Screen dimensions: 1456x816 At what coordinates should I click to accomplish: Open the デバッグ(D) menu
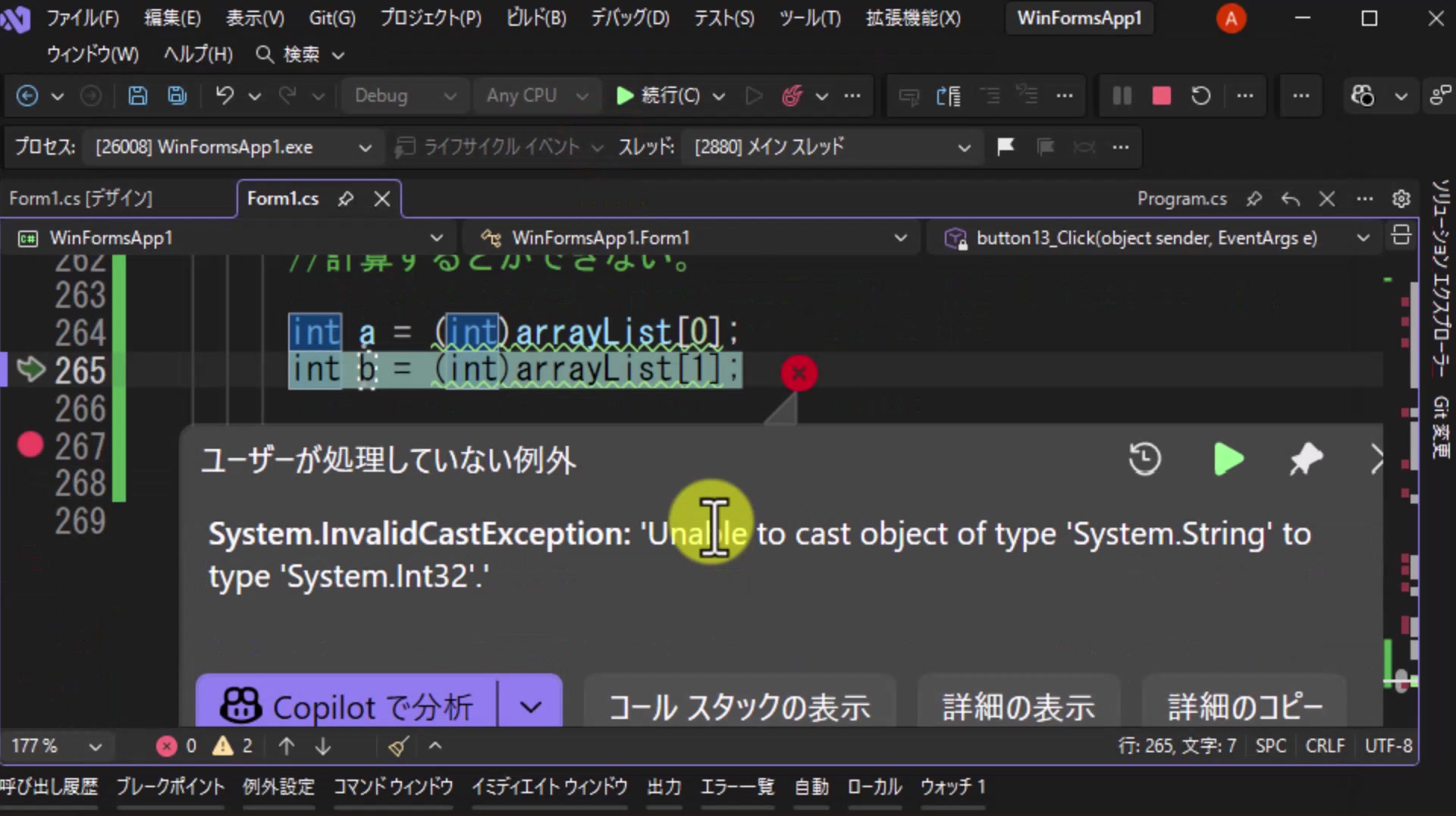pyautogui.click(x=630, y=18)
